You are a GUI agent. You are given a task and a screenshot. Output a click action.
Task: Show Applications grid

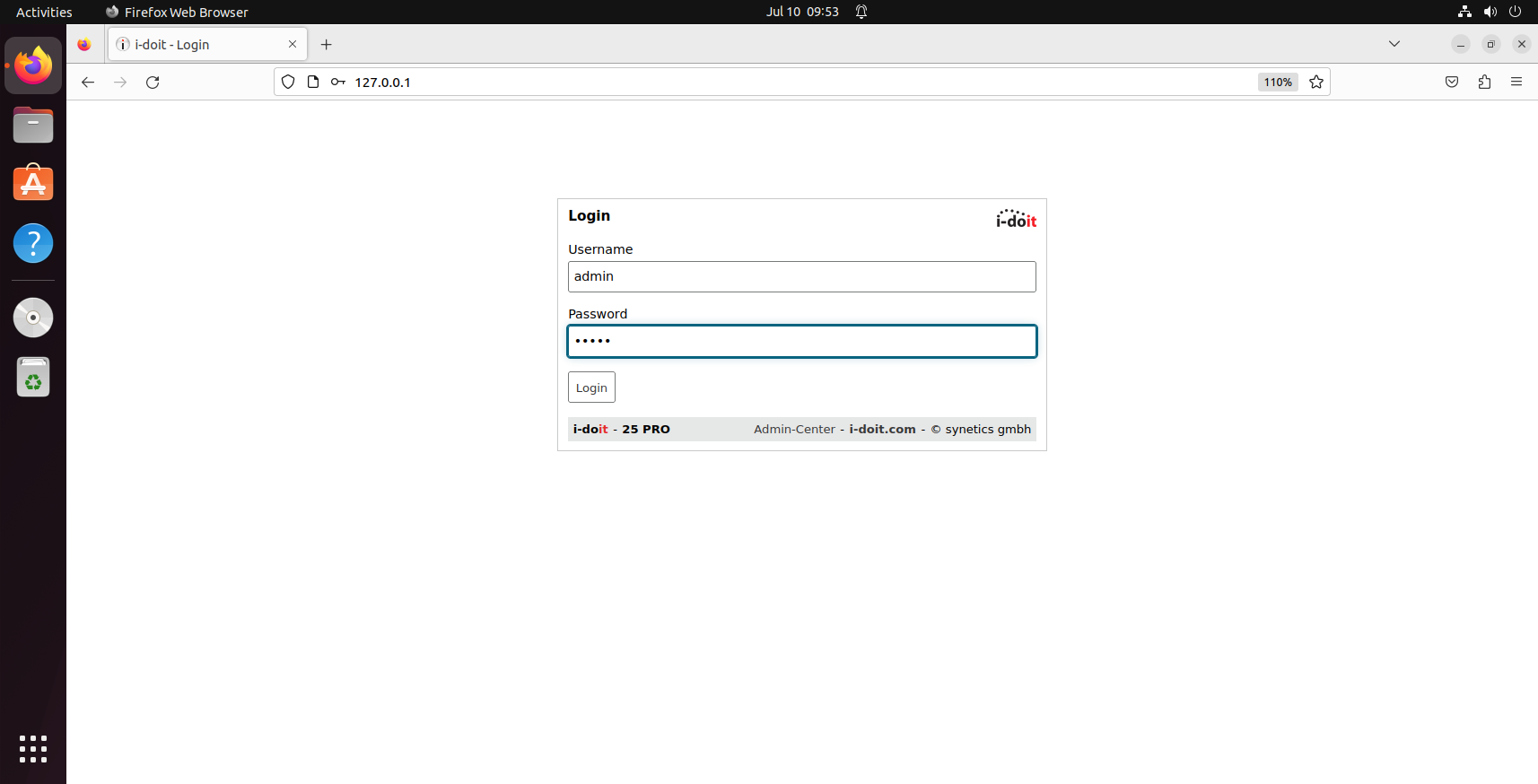tap(33, 749)
